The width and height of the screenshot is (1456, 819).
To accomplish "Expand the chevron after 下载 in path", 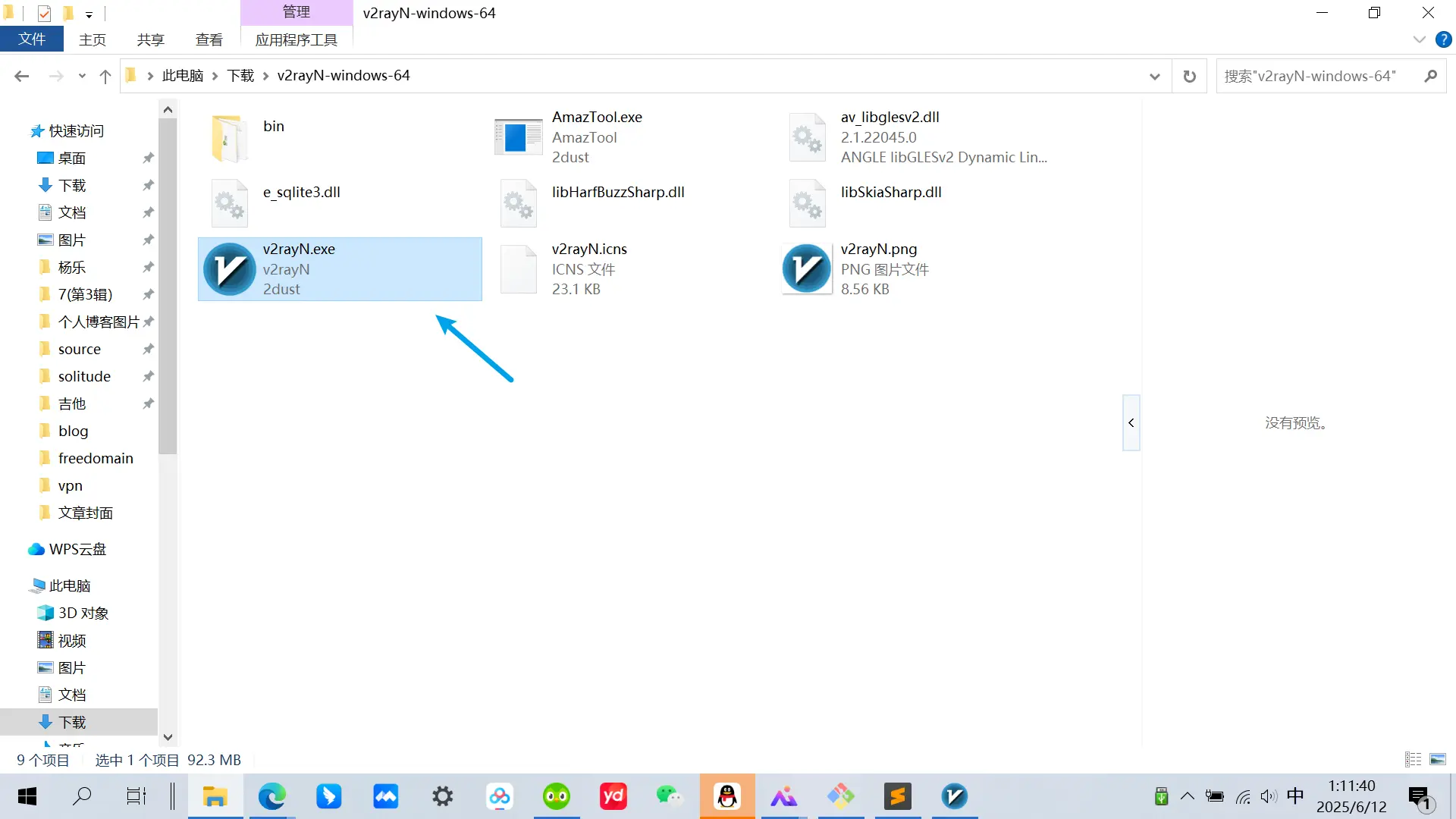I will pos(265,76).
